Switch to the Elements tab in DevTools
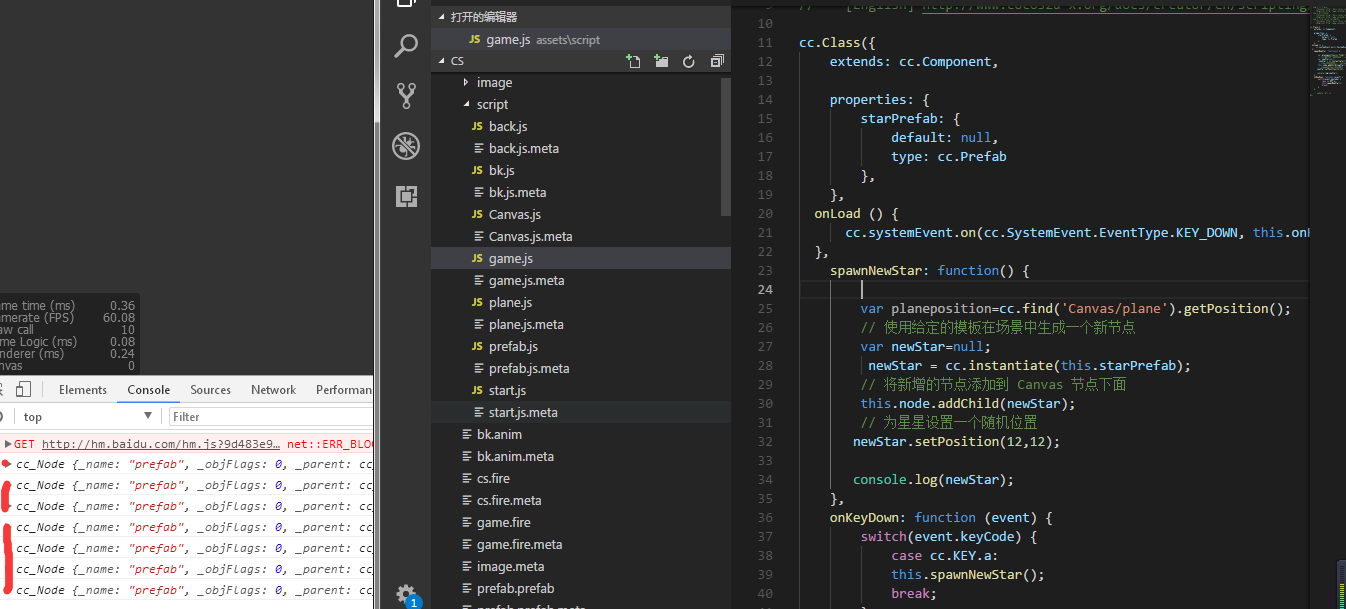Viewport: 1346px width, 609px height. (x=82, y=390)
